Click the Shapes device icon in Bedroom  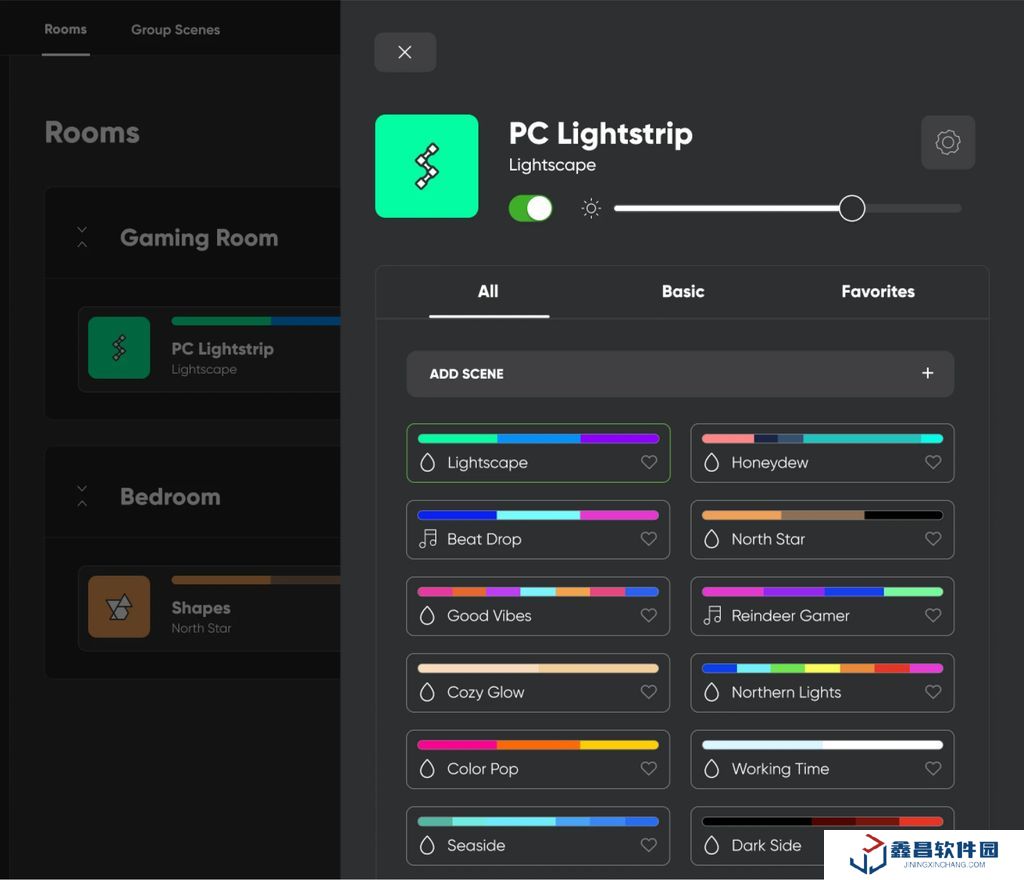tap(119, 606)
